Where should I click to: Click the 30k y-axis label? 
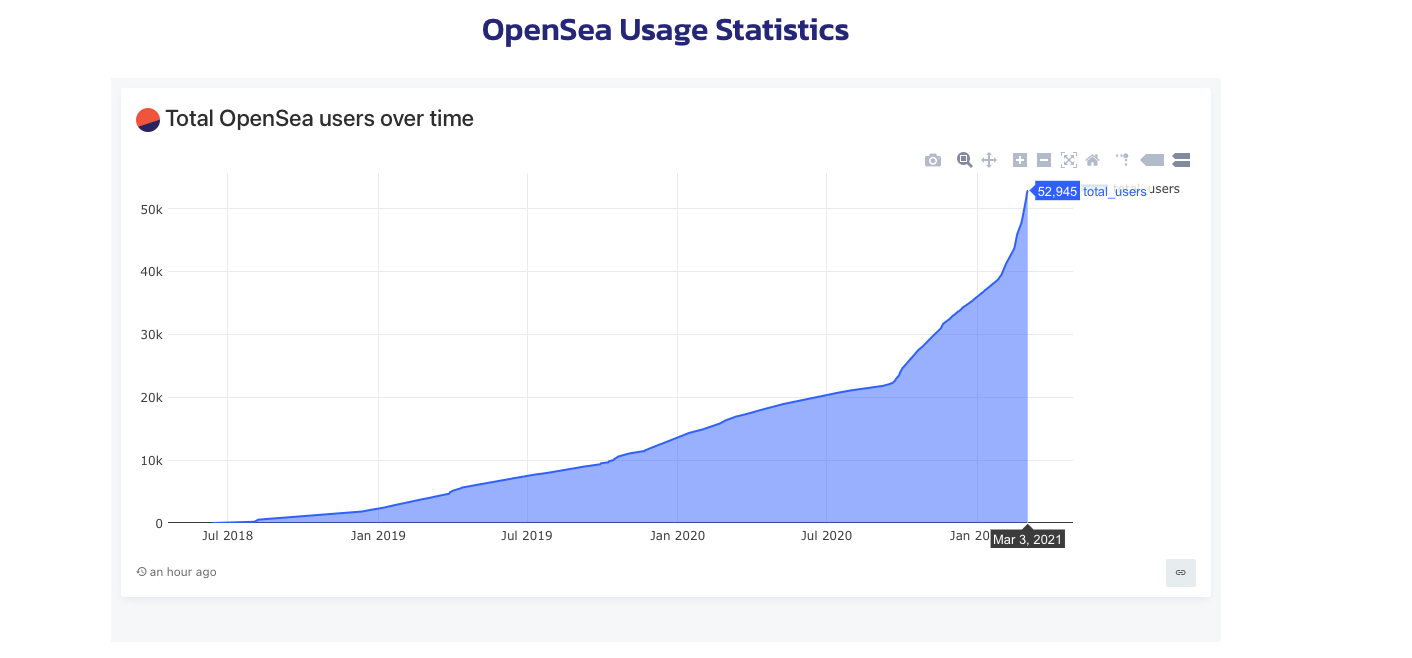click(x=152, y=335)
